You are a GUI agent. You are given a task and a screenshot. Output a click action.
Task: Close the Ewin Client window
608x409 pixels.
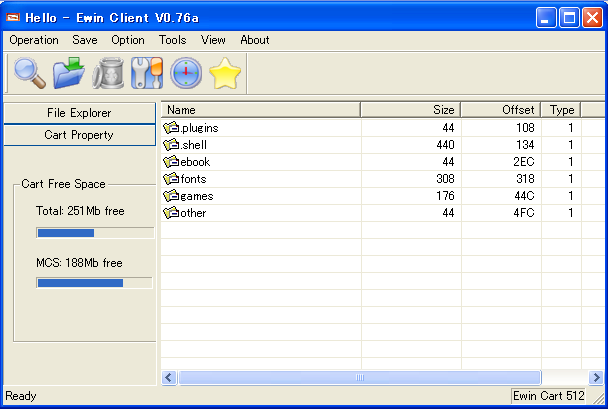(592, 17)
